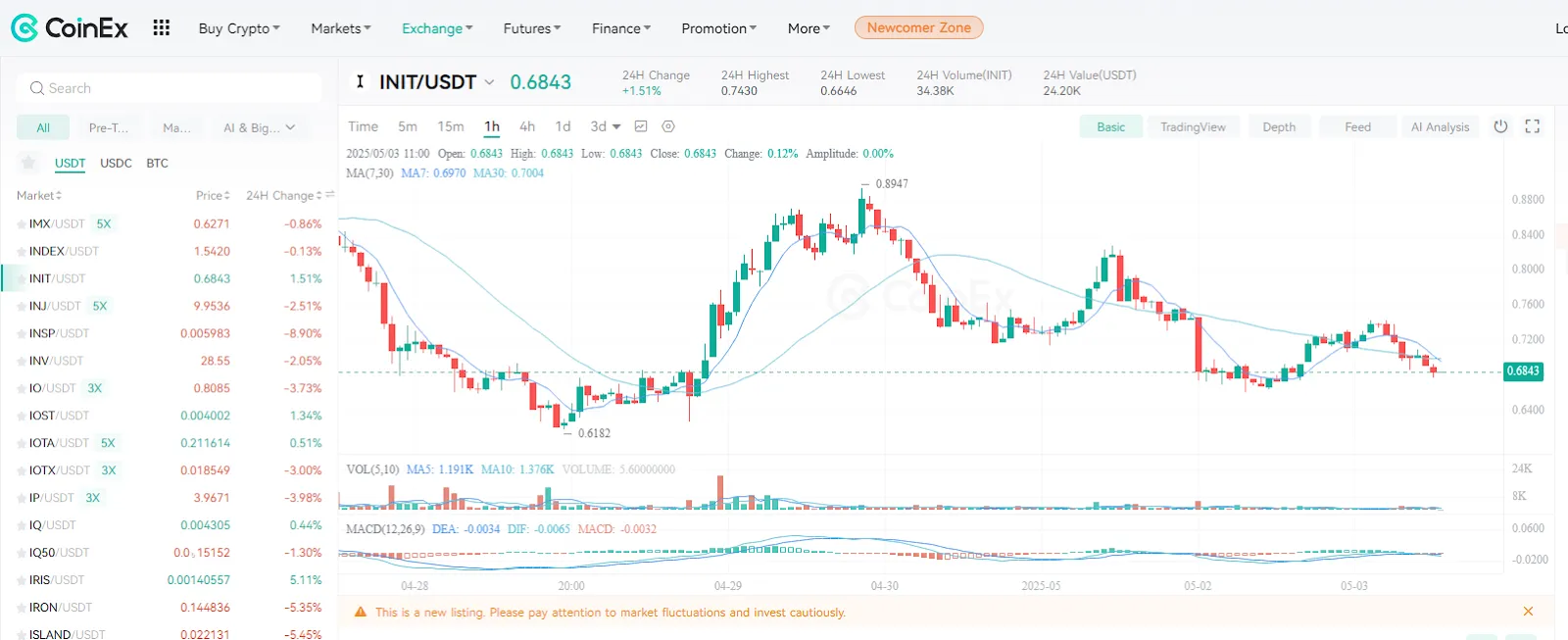
Task: Open the Exchange dropdown menu
Action: pyautogui.click(x=437, y=28)
